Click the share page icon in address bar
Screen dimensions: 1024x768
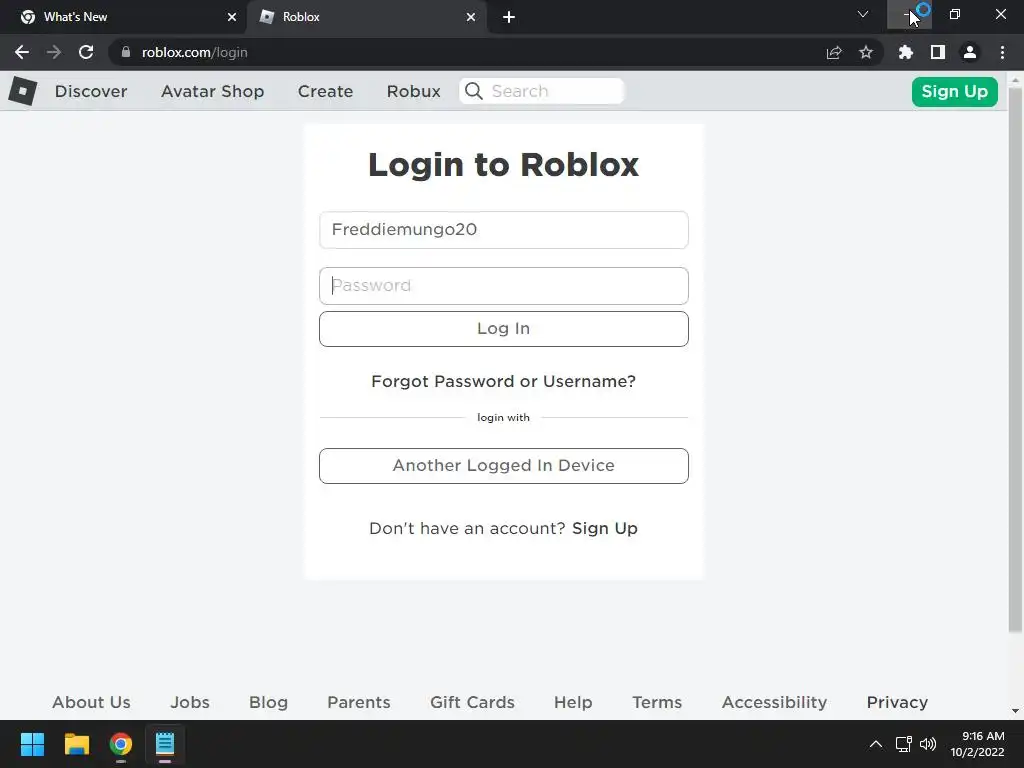tap(834, 52)
